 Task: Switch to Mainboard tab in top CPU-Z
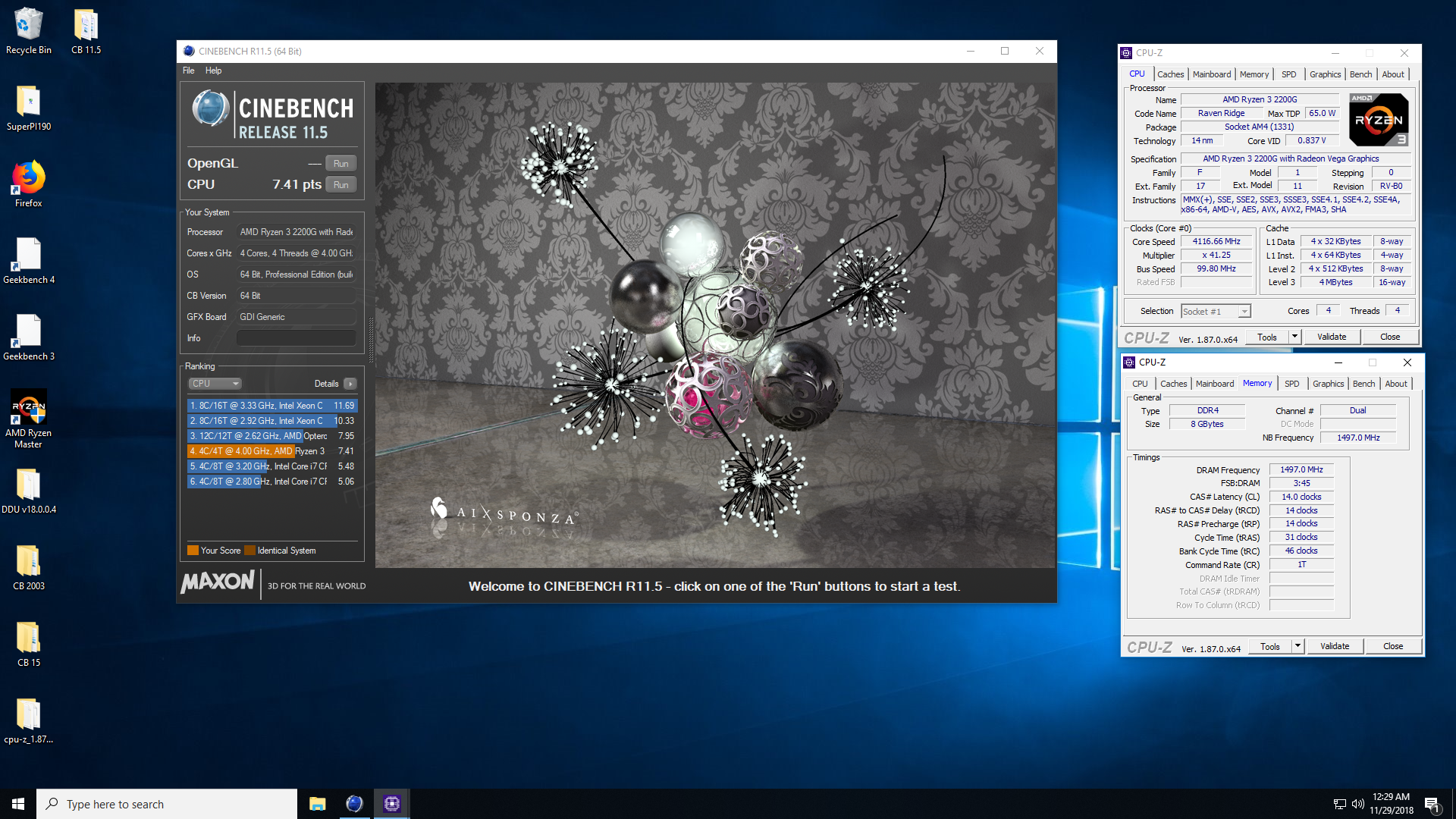(1212, 74)
